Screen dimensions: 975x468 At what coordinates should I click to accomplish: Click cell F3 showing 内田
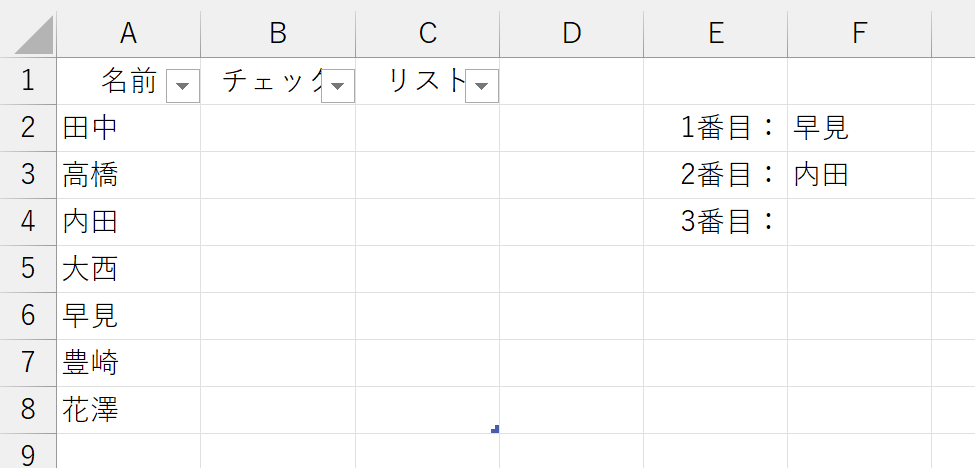(x=859, y=175)
